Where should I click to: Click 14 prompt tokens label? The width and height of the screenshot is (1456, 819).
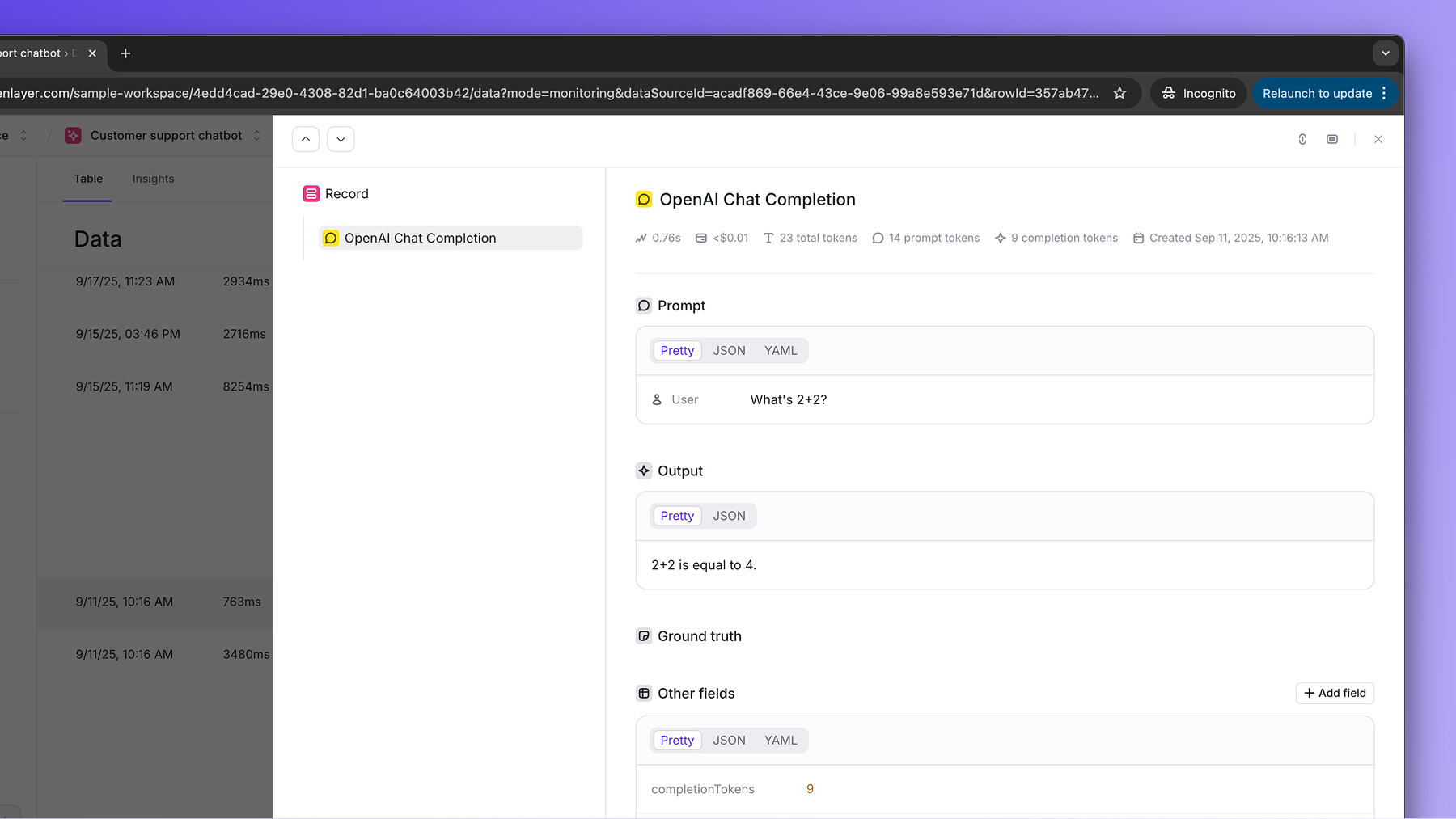click(x=934, y=239)
